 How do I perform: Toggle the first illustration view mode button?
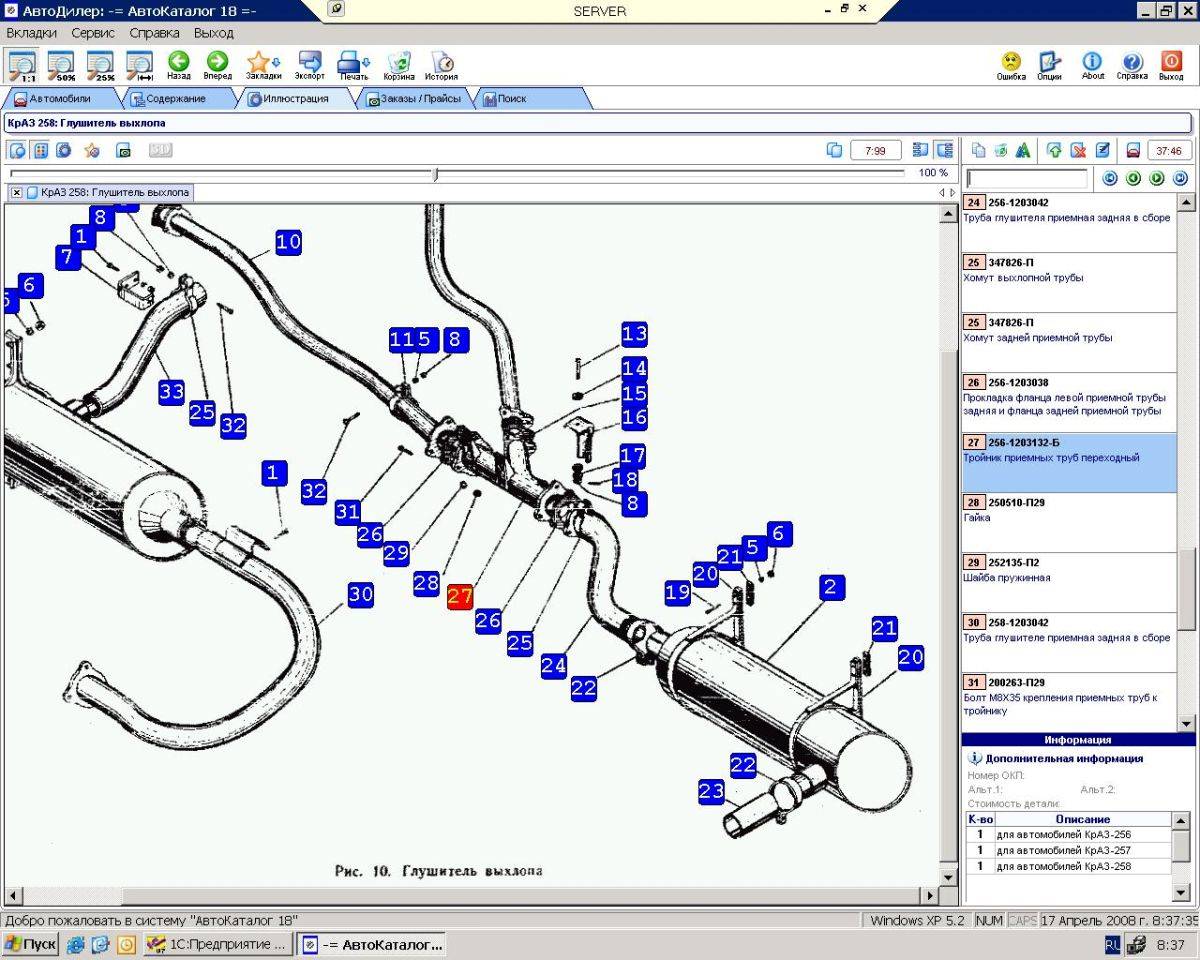tap(18, 150)
